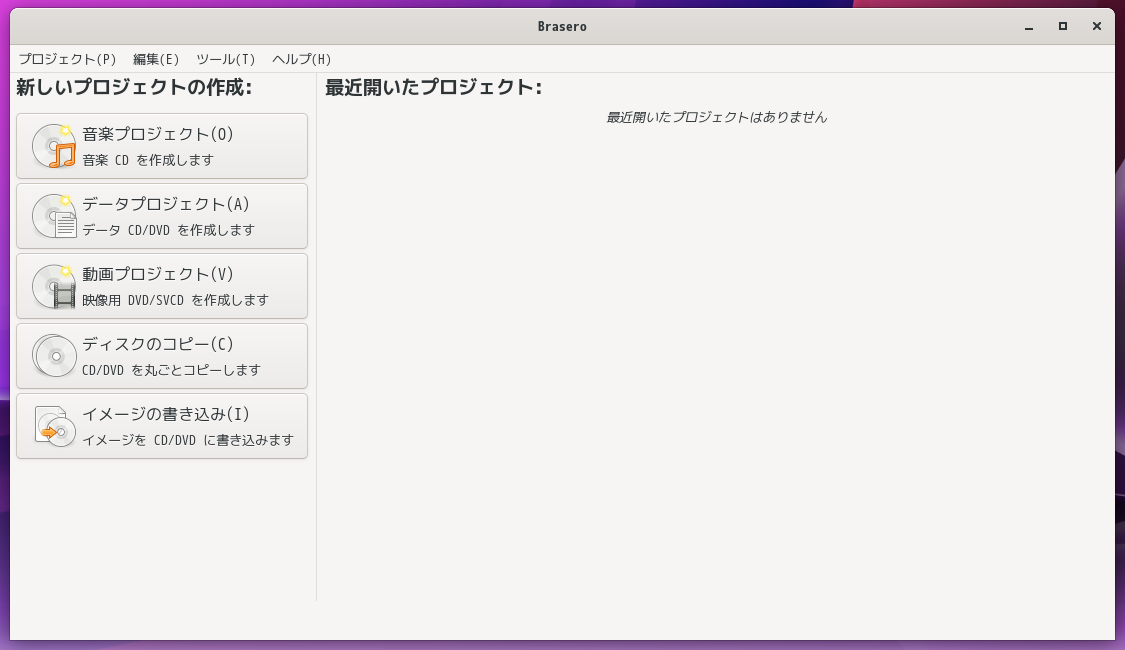Viewport: 1125px width, 650px height.
Task: Click the イメージを CD/DVD に書き込みます description
Action: click(188, 440)
